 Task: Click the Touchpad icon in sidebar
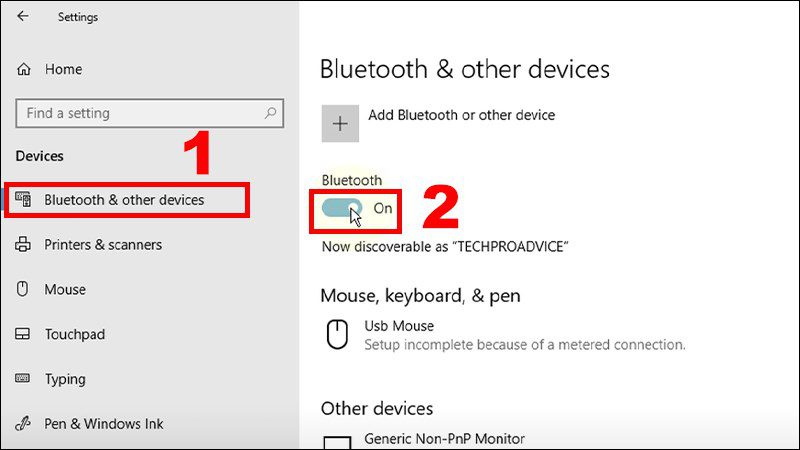(23, 335)
